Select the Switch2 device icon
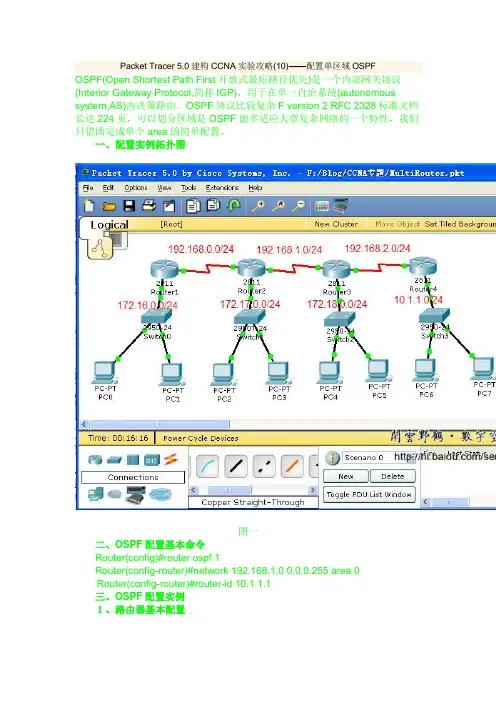This screenshot has width=496, height=702. 339,320
